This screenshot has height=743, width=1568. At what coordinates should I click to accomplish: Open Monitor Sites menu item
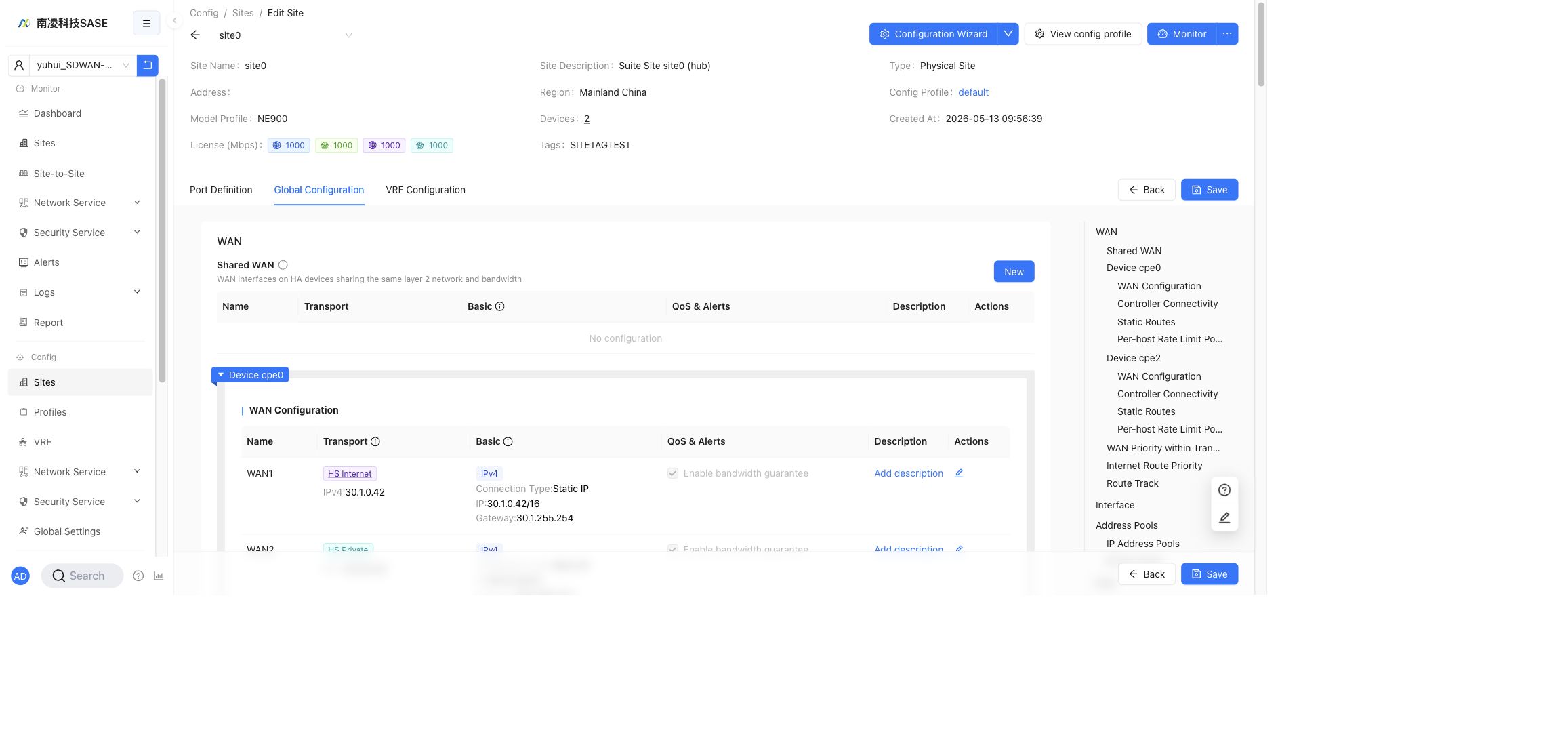coord(81,143)
